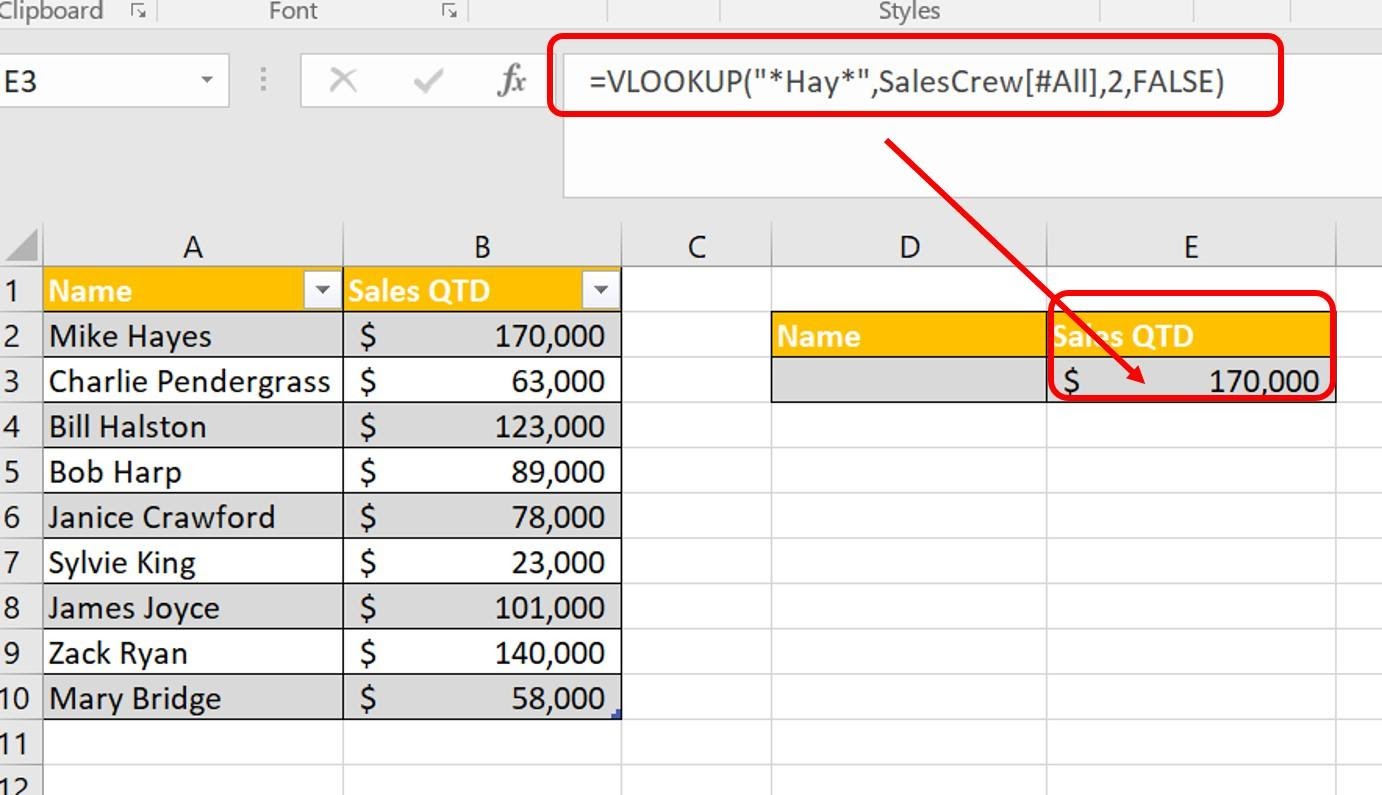This screenshot has height=795, width=1382.
Task: Select row 7 header
Action: 21,562
